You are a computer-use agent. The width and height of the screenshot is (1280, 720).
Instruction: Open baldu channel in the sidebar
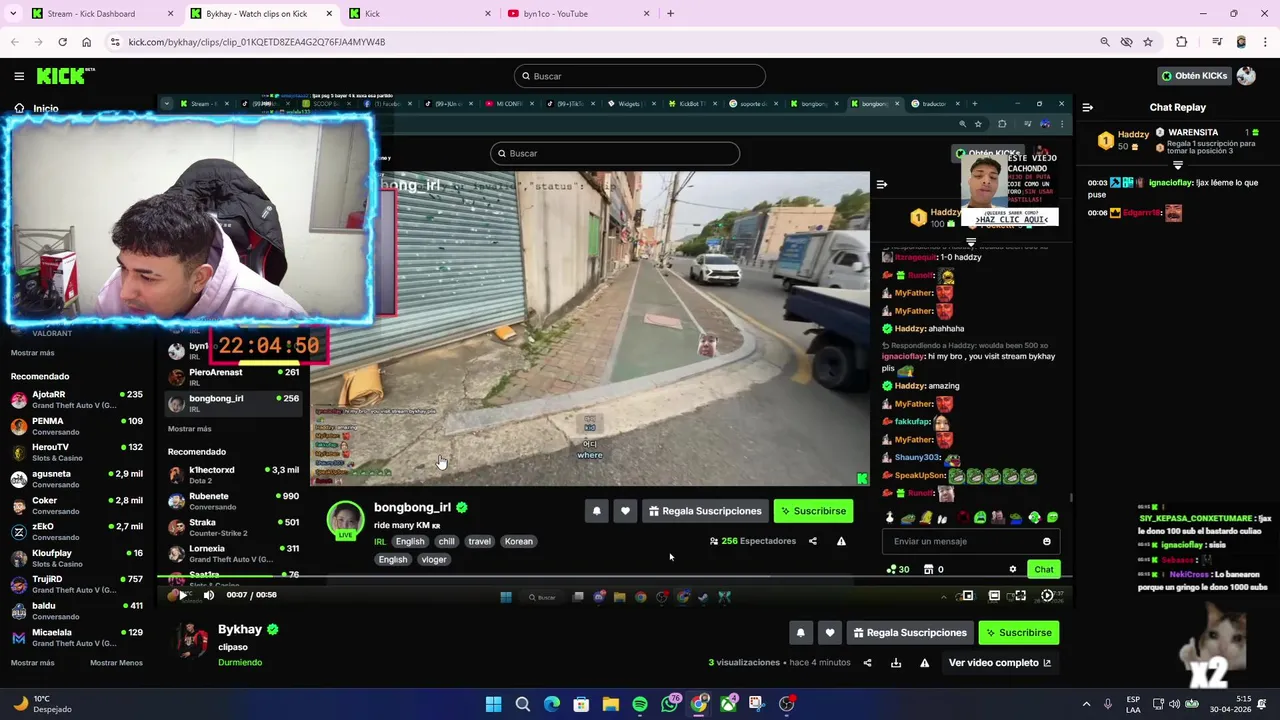pos(77,610)
